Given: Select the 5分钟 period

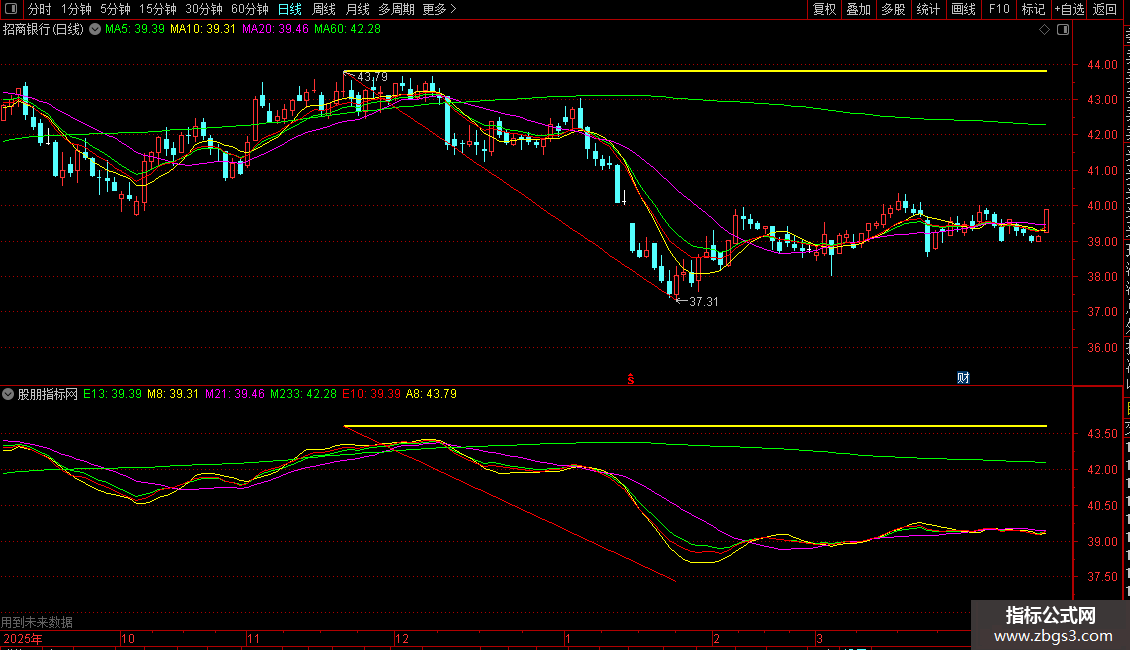Looking at the screenshot, I should (x=115, y=9).
